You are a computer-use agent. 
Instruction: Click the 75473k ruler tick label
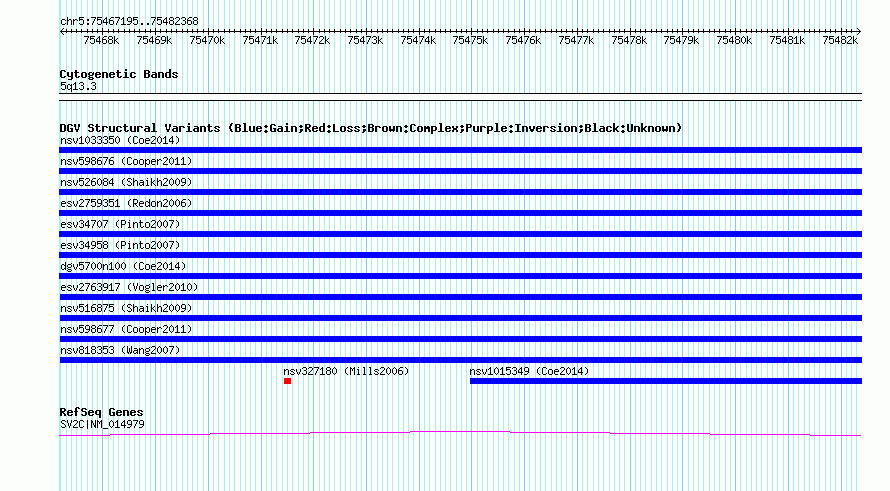[x=365, y=40]
